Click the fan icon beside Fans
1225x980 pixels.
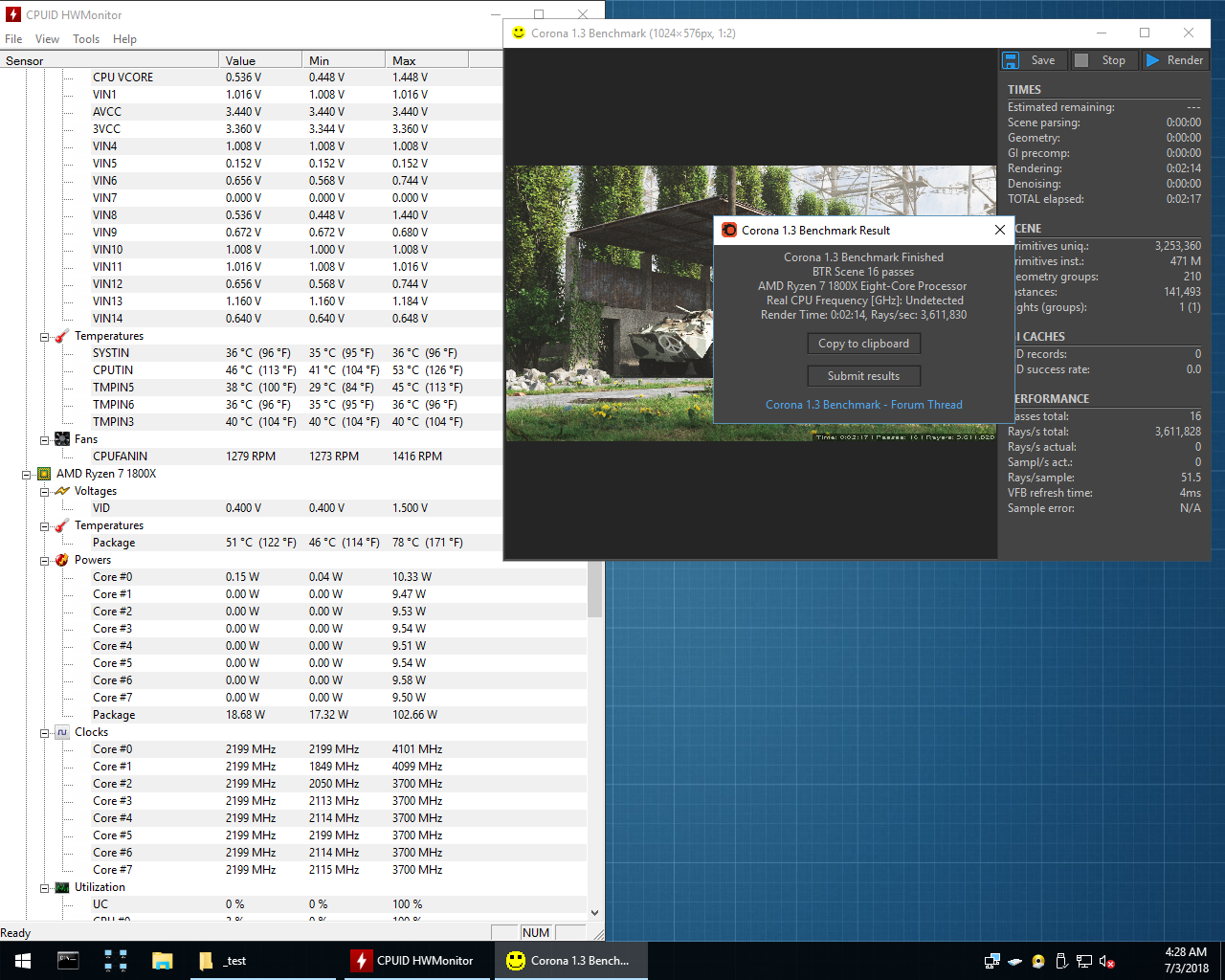point(62,439)
